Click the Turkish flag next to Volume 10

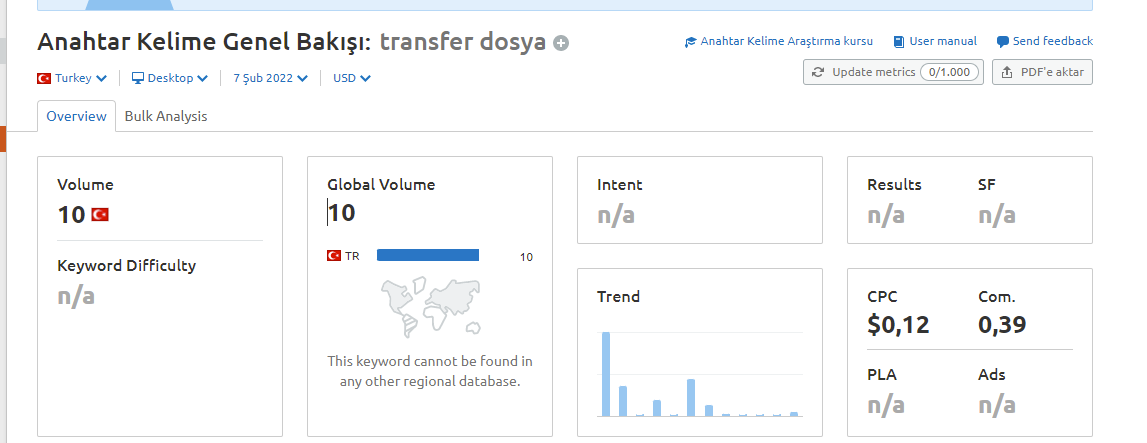pyautogui.click(x=100, y=214)
